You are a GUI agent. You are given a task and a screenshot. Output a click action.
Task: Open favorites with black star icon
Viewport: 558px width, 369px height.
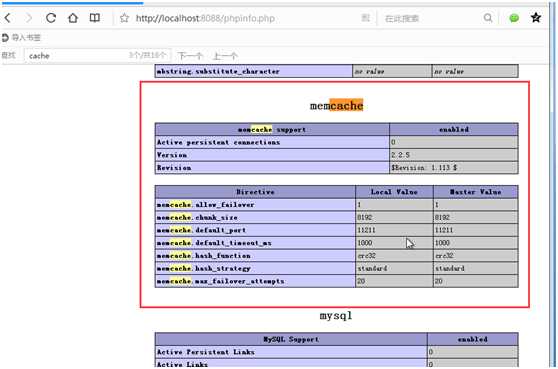[x=536, y=17]
